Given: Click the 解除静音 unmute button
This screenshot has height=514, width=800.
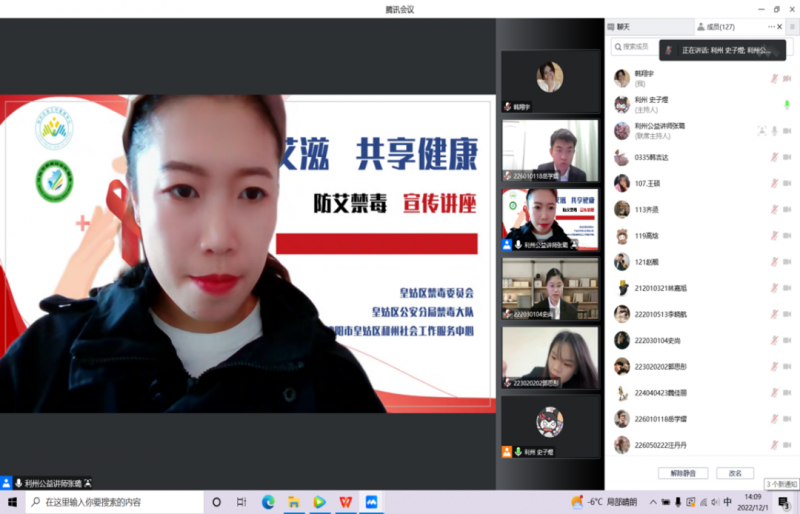Looking at the screenshot, I should (x=683, y=473).
